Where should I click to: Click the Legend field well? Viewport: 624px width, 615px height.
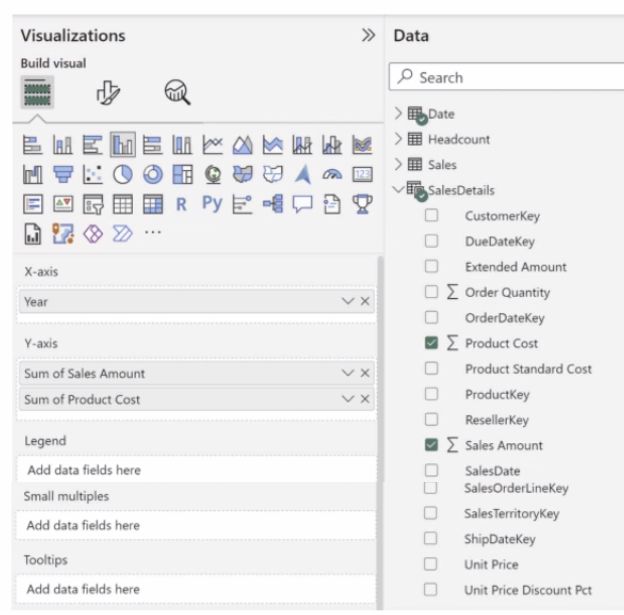tap(197, 470)
